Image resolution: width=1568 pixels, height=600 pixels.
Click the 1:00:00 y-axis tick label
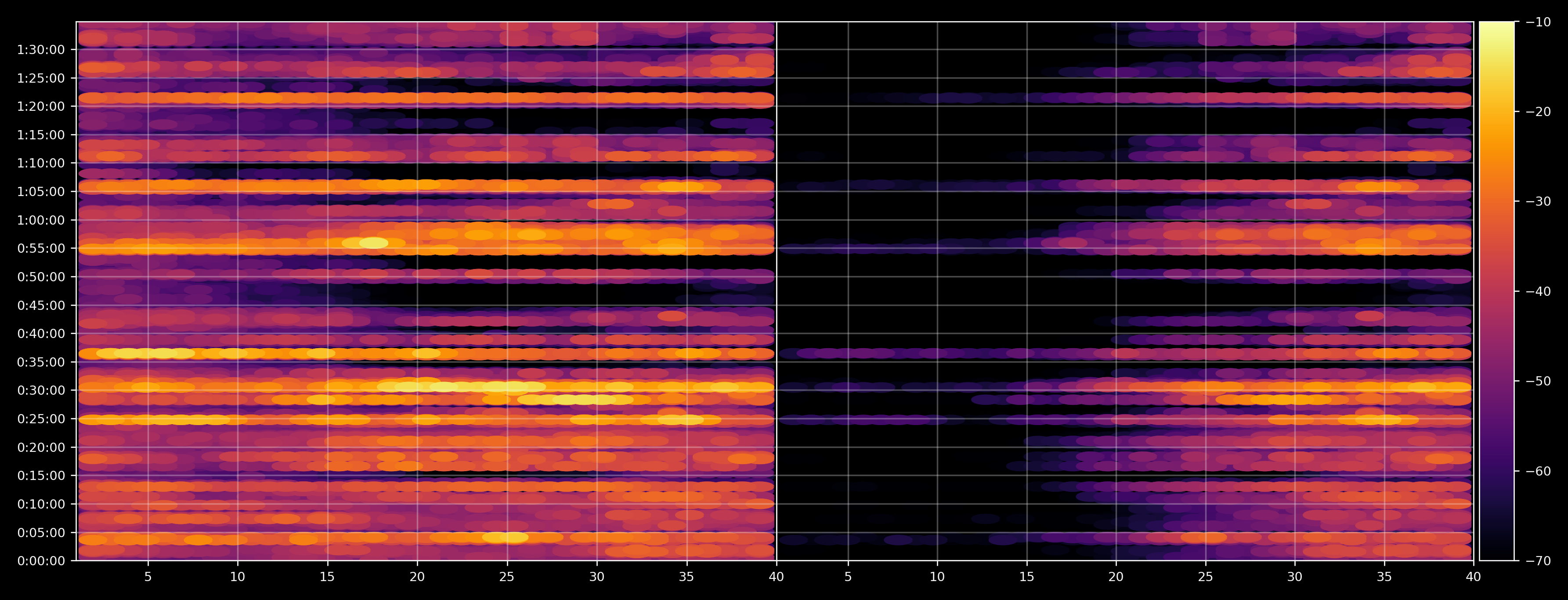pyautogui.click(x=41, y=220)
